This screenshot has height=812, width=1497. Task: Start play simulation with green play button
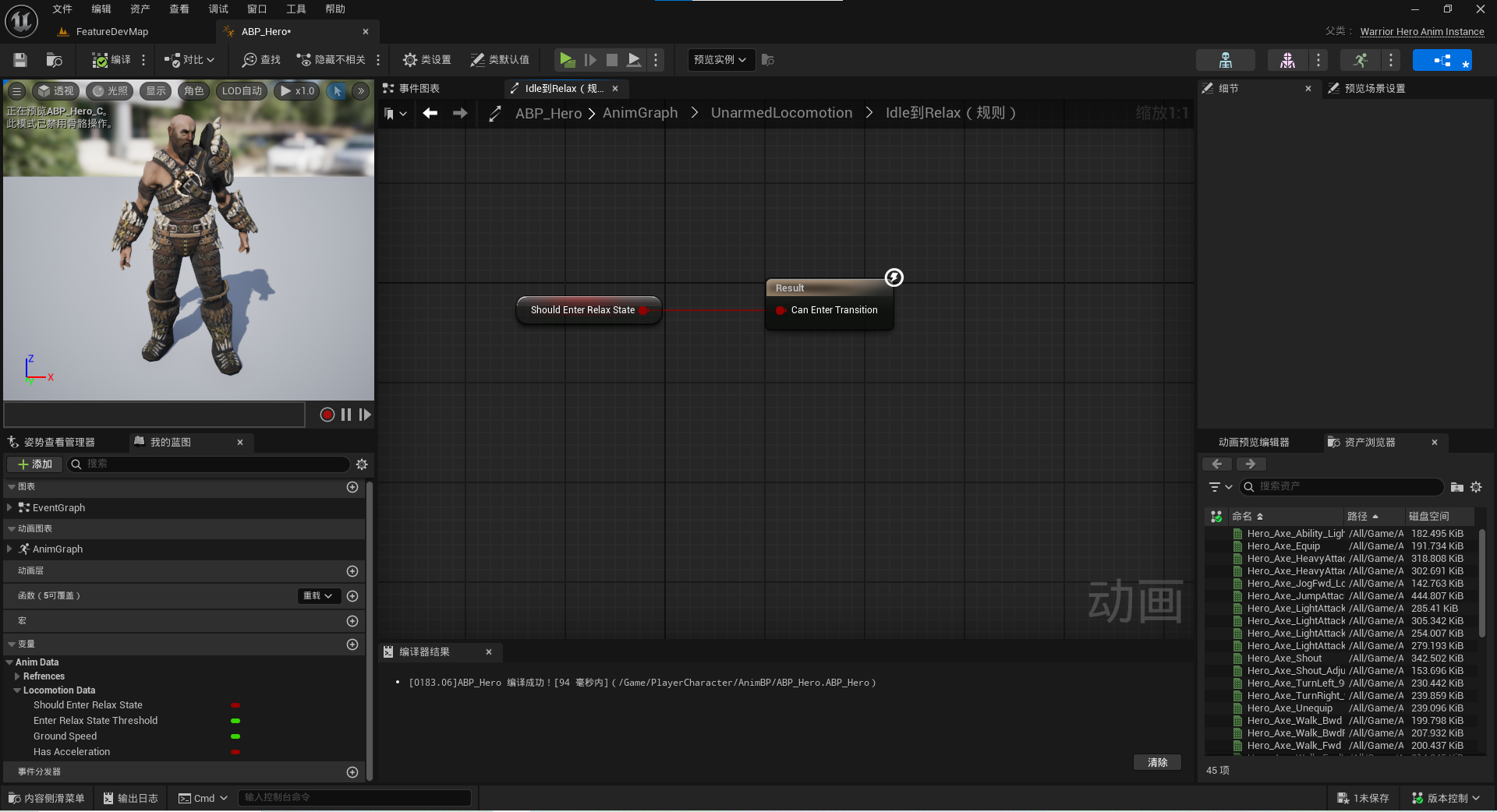point(567,60)
